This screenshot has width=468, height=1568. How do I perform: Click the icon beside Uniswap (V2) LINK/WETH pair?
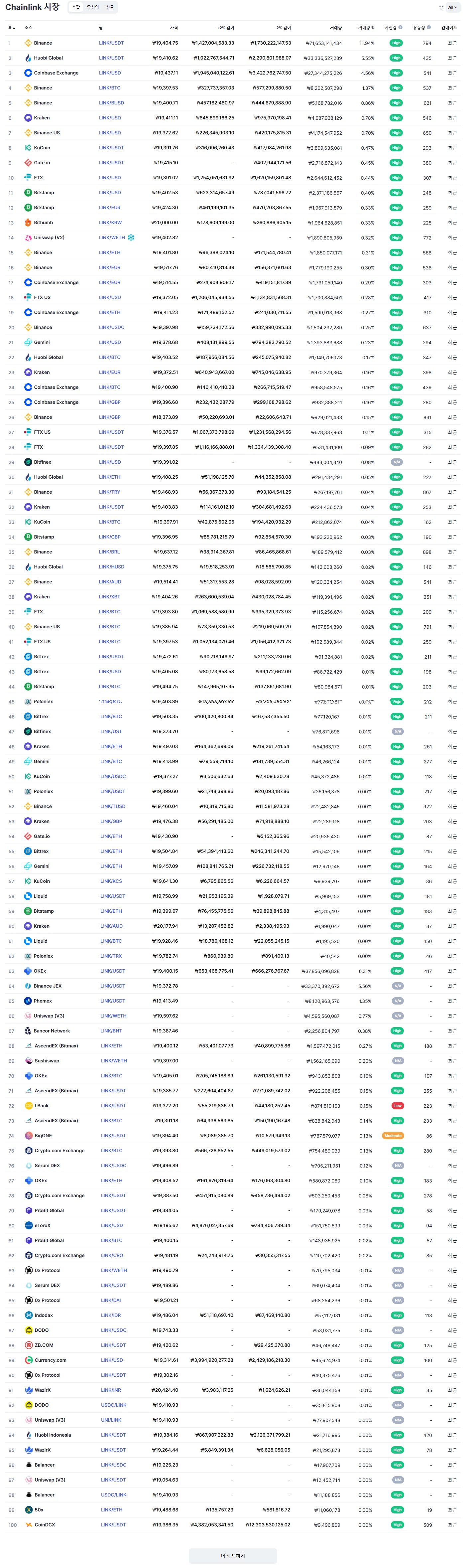point(131,237)
